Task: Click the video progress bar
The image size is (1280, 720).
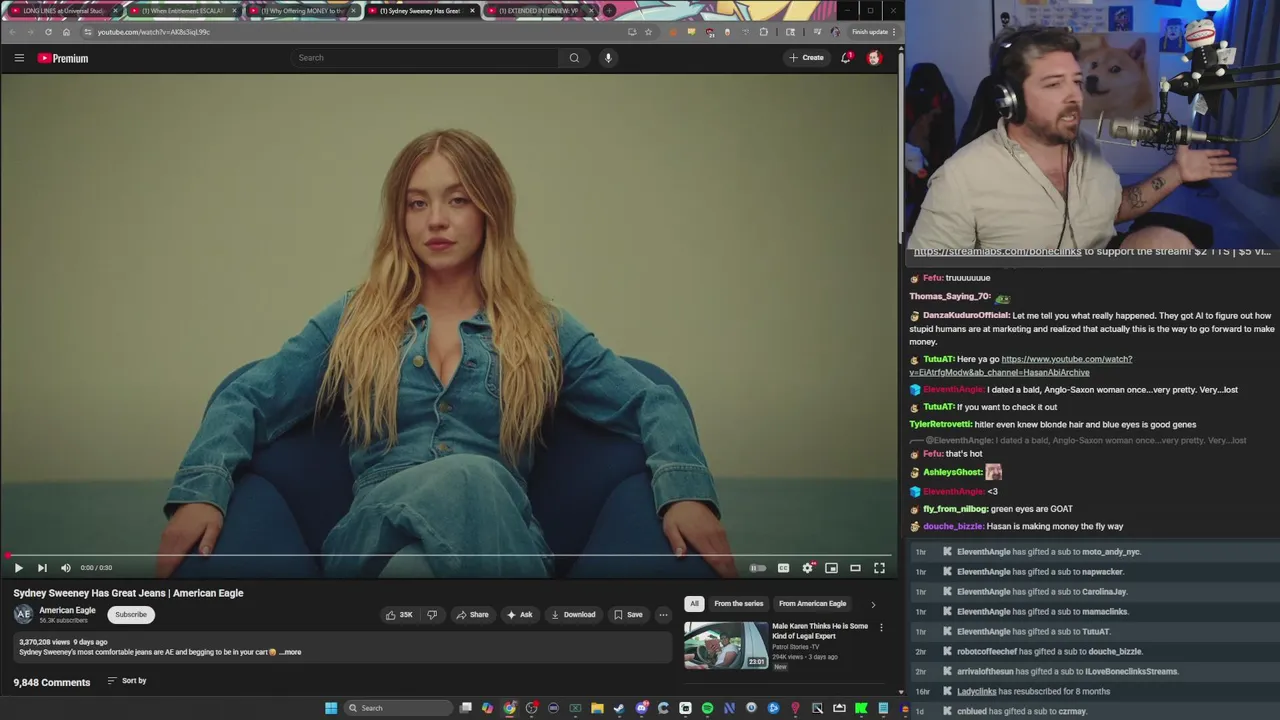Action: (x=449, y=555)
